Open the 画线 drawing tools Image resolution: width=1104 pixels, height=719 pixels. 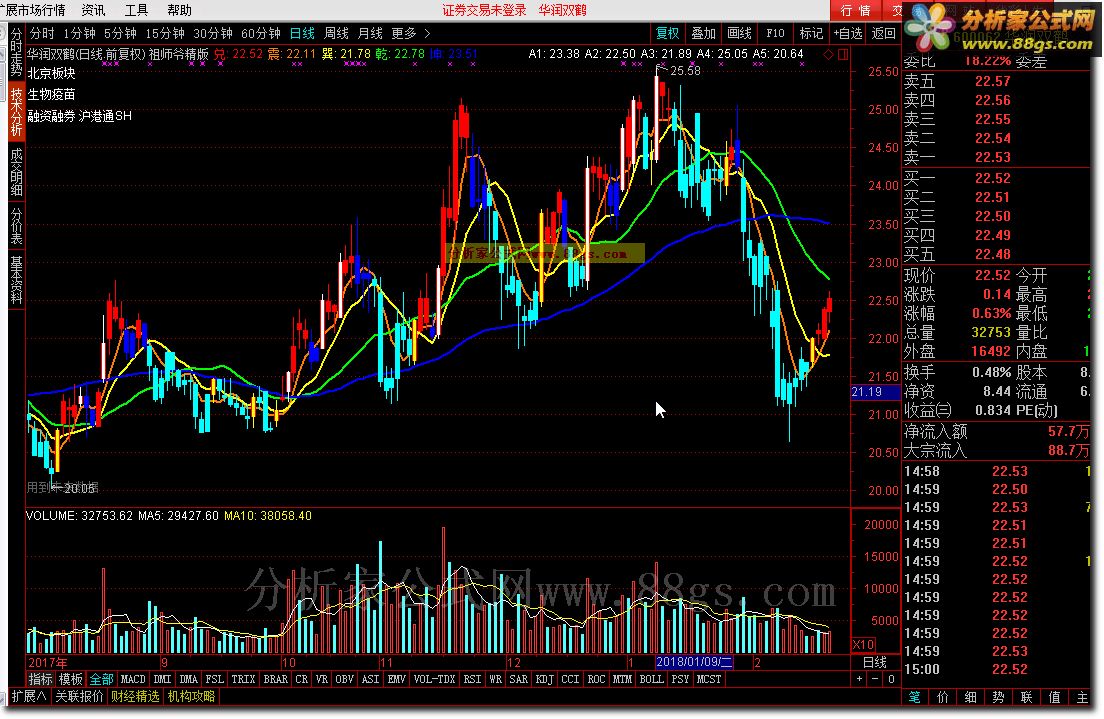[739, 33]
